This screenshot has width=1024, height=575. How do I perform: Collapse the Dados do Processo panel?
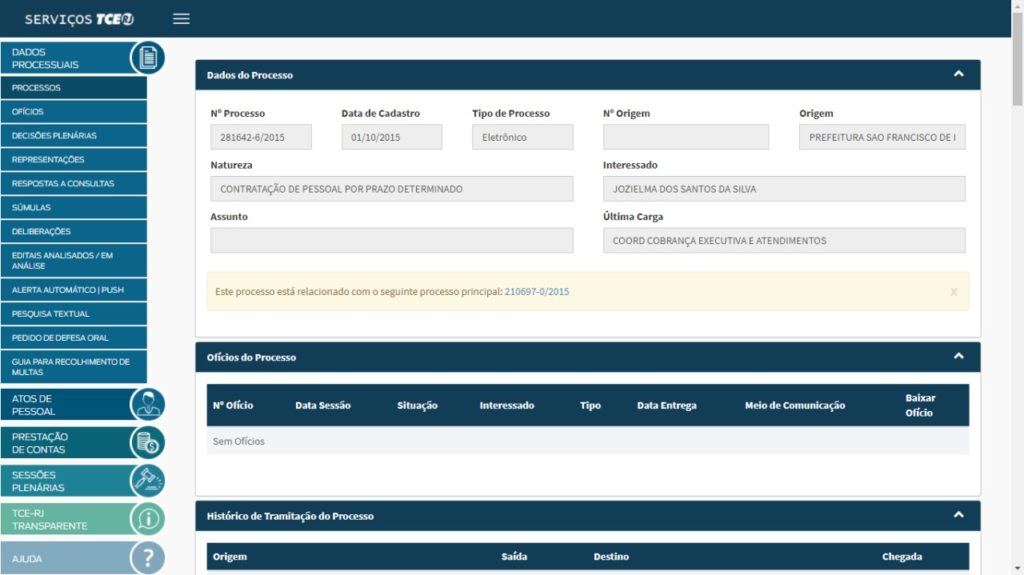[958, 74]
